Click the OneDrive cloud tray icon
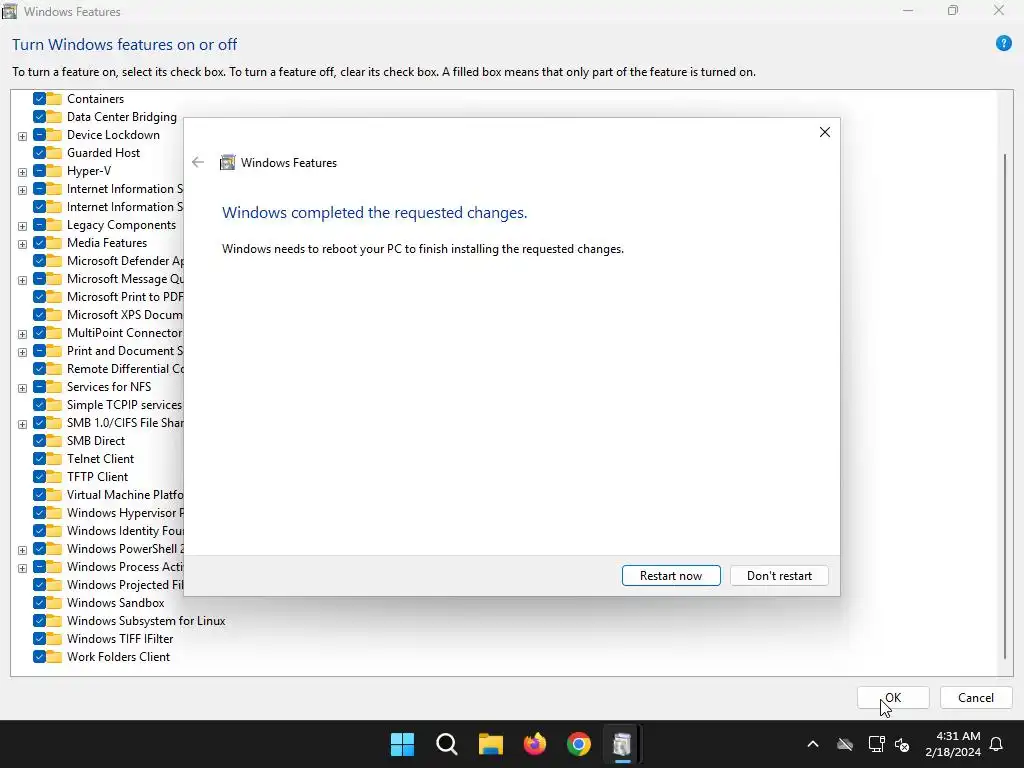Screen dimensions: 1024x768 (x=845, y=744)
